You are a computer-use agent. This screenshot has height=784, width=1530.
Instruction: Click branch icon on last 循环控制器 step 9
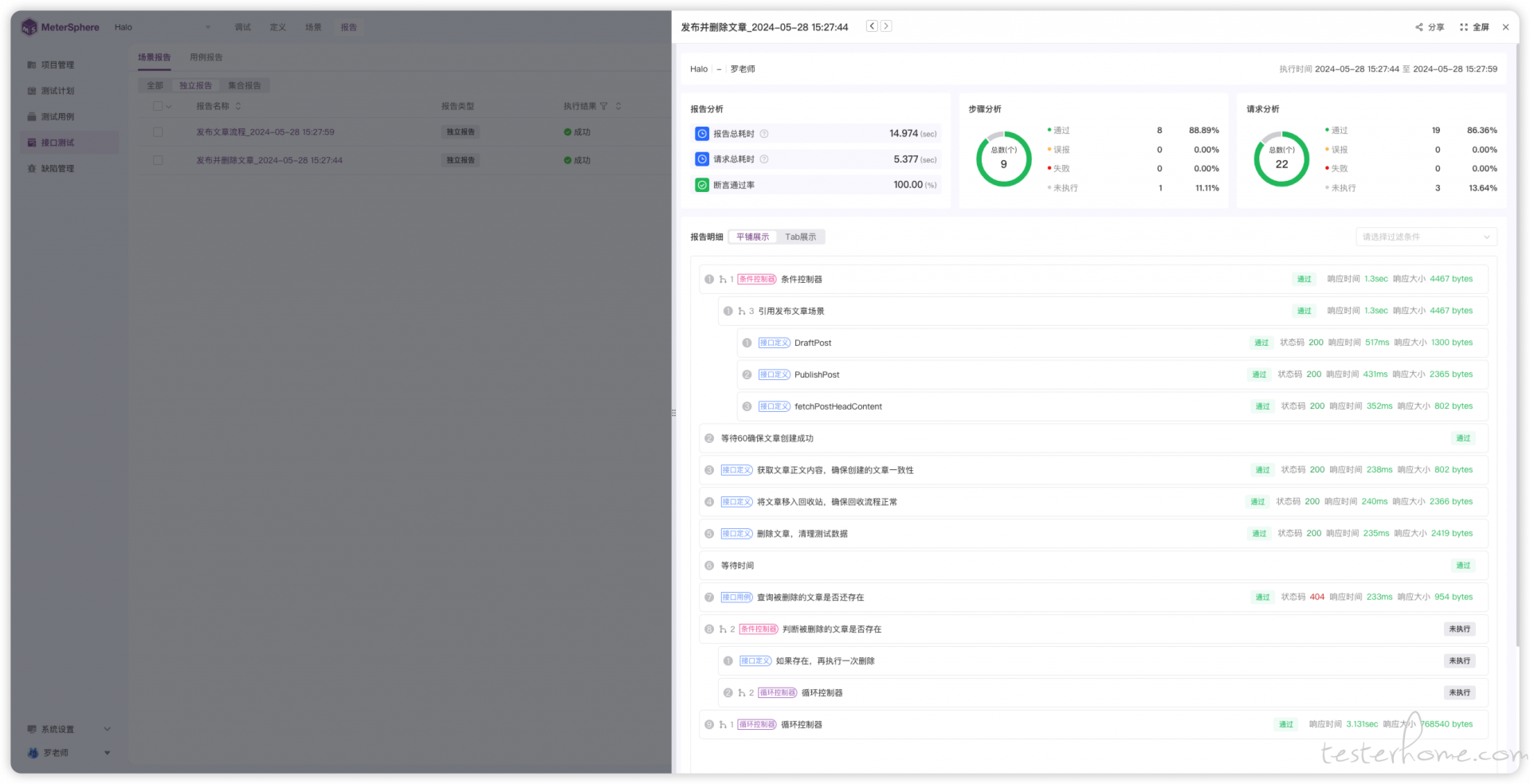tap(723, 725)
